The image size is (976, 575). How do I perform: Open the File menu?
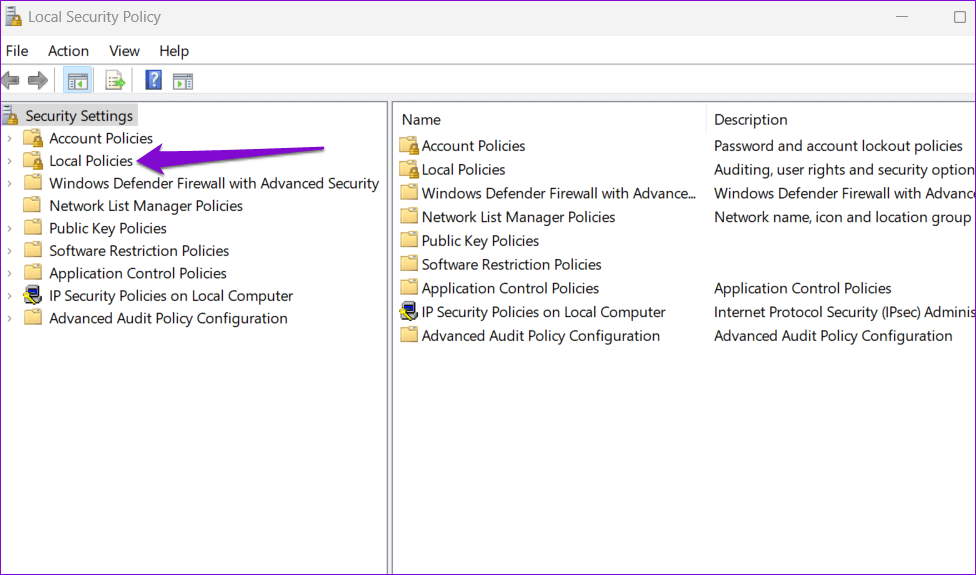17,51
